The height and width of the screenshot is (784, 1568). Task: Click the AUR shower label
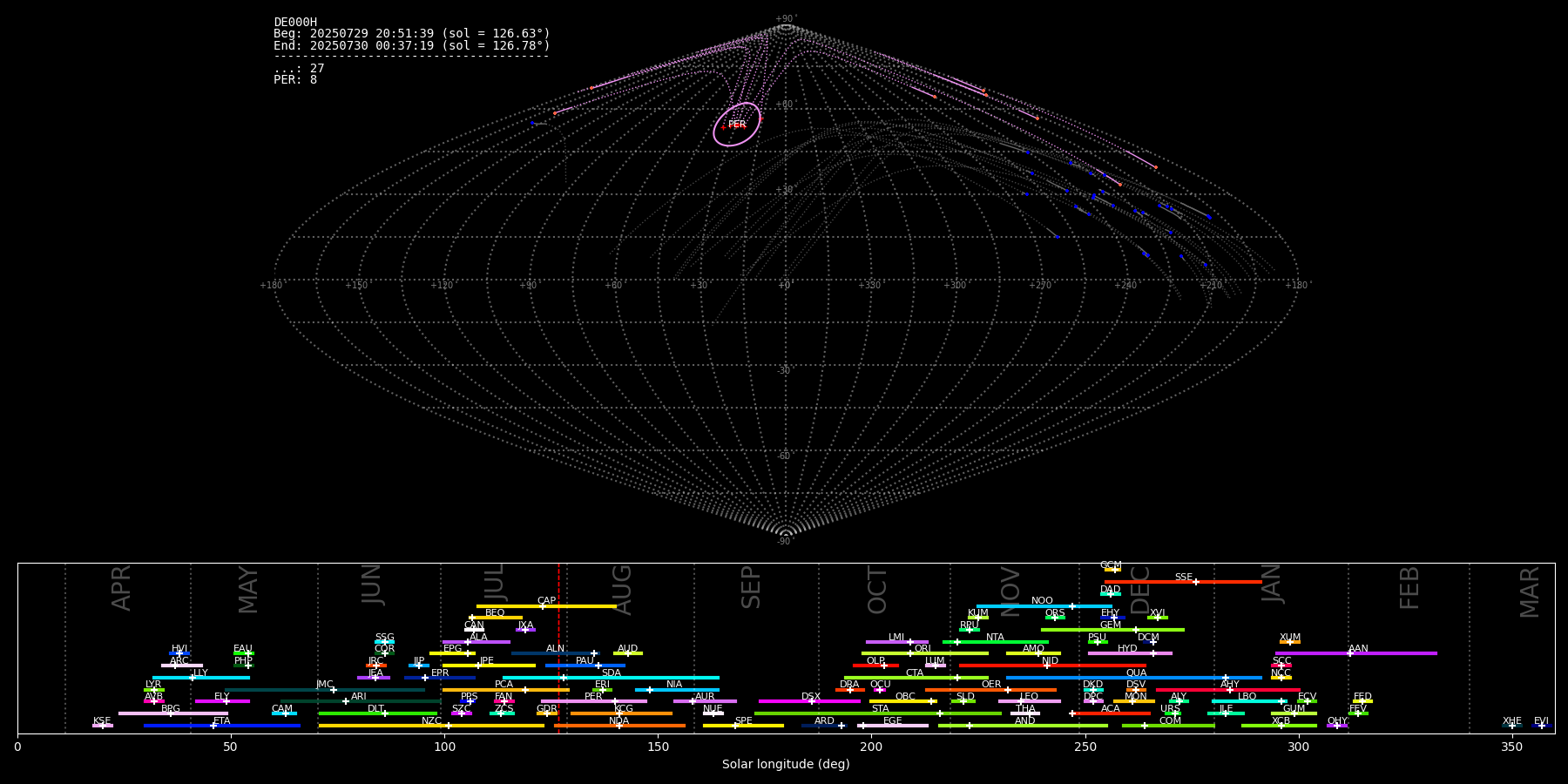[x=705, y=697]
